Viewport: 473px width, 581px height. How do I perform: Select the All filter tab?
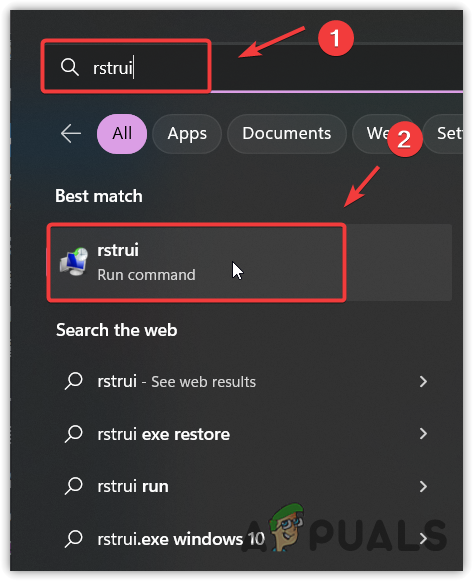click(x=122, y=134)
